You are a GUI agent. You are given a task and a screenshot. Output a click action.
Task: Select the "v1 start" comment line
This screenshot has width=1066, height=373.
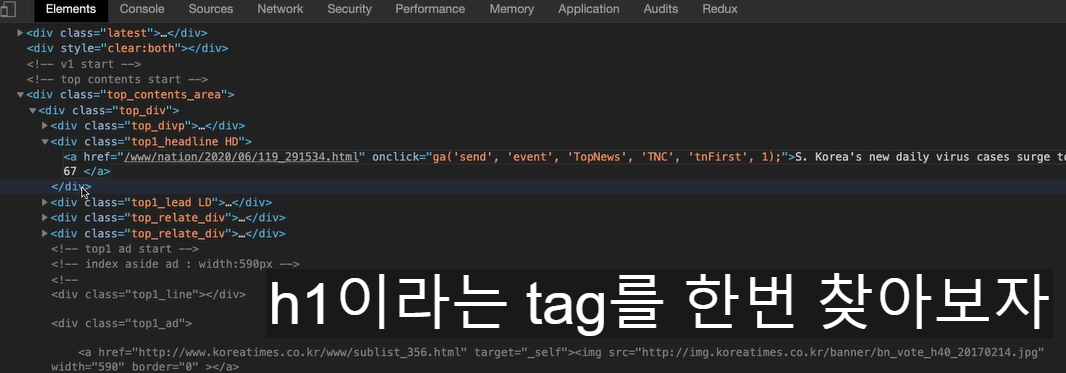(84, 64)
